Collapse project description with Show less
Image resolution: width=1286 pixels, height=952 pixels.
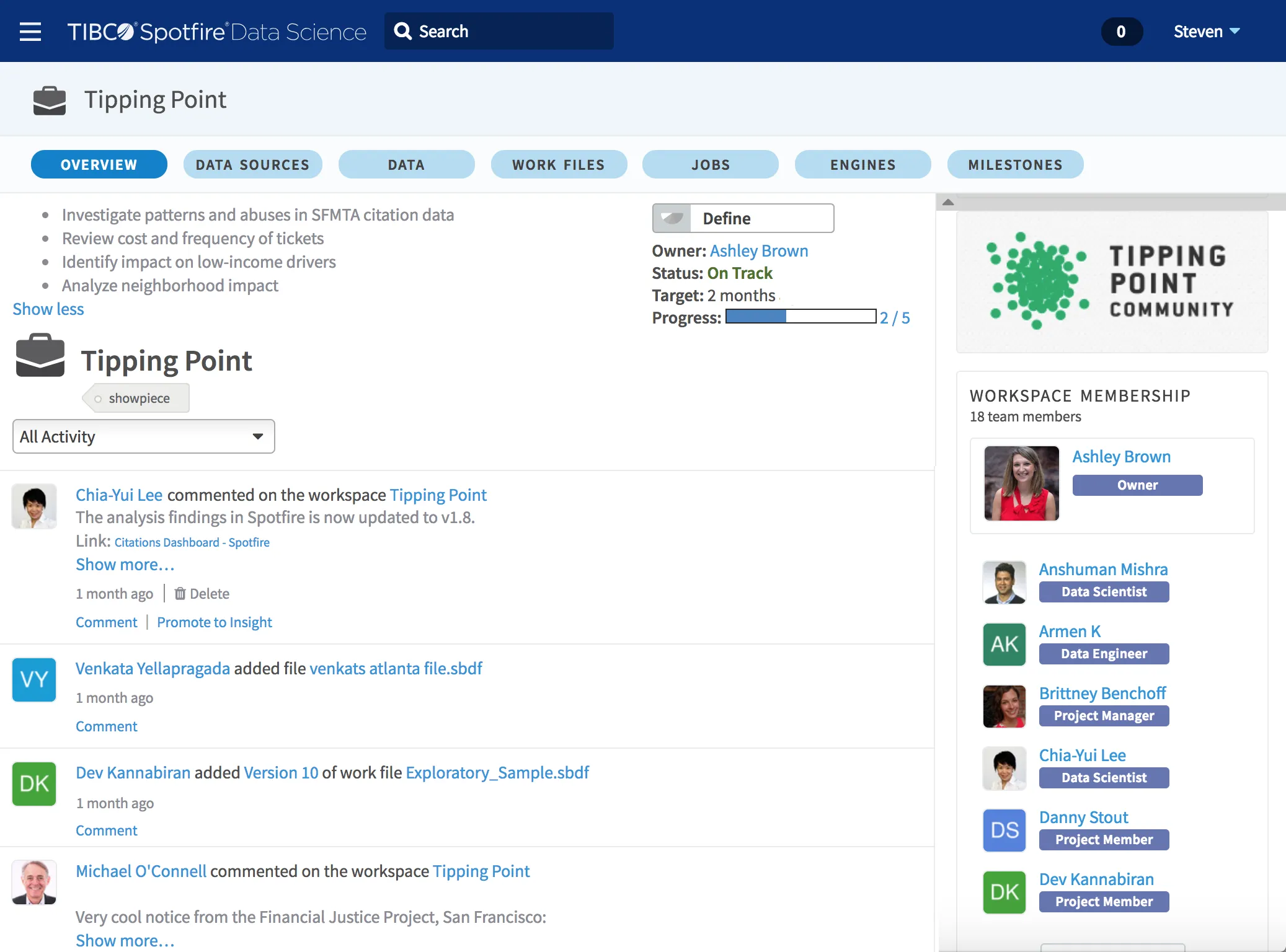point(48,309)
